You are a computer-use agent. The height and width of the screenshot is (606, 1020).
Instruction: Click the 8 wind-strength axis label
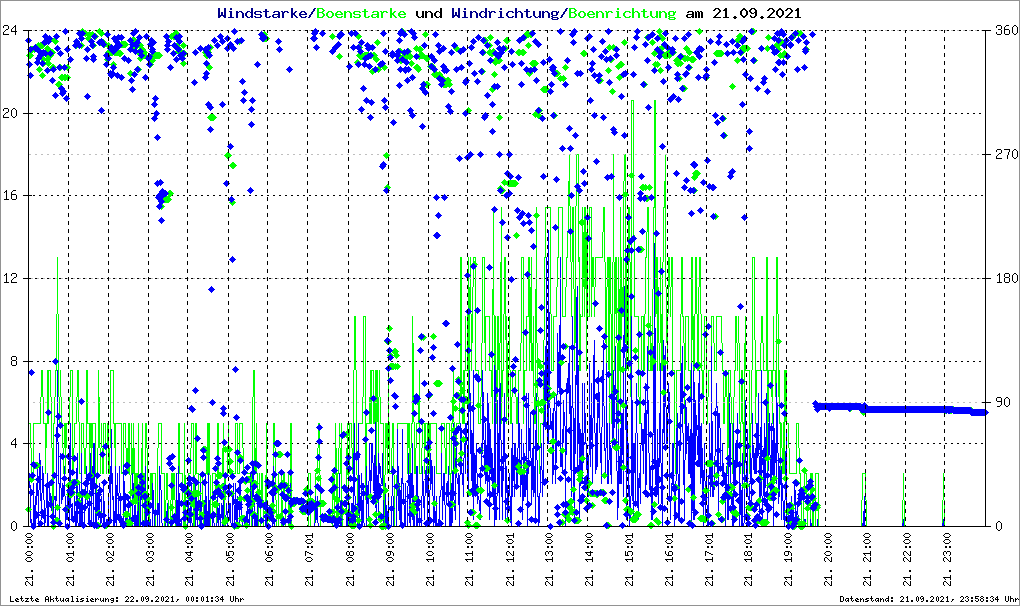(x=13, y=361)
